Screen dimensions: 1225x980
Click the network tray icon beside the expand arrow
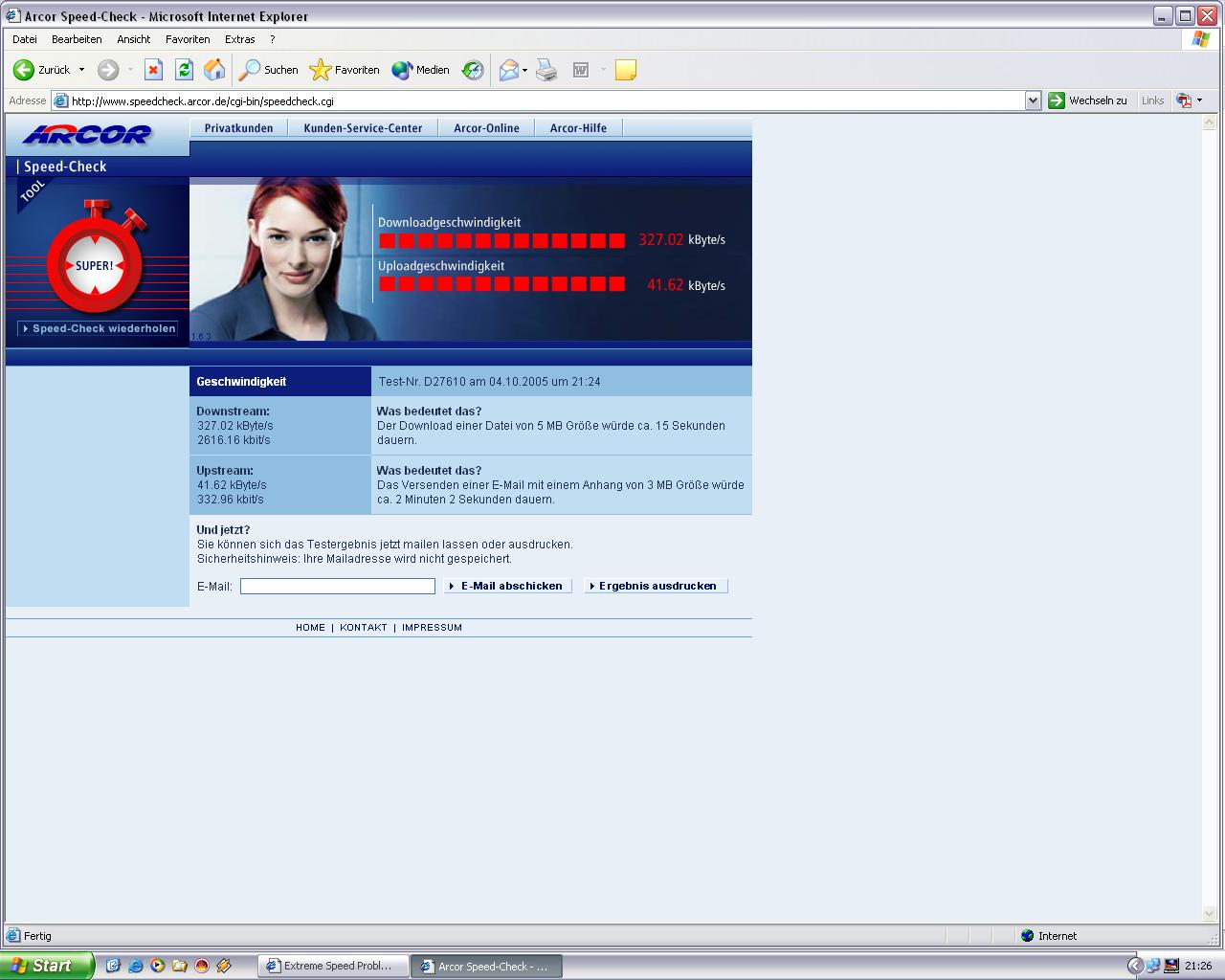pyautogui.click(x=1153, y=966)
